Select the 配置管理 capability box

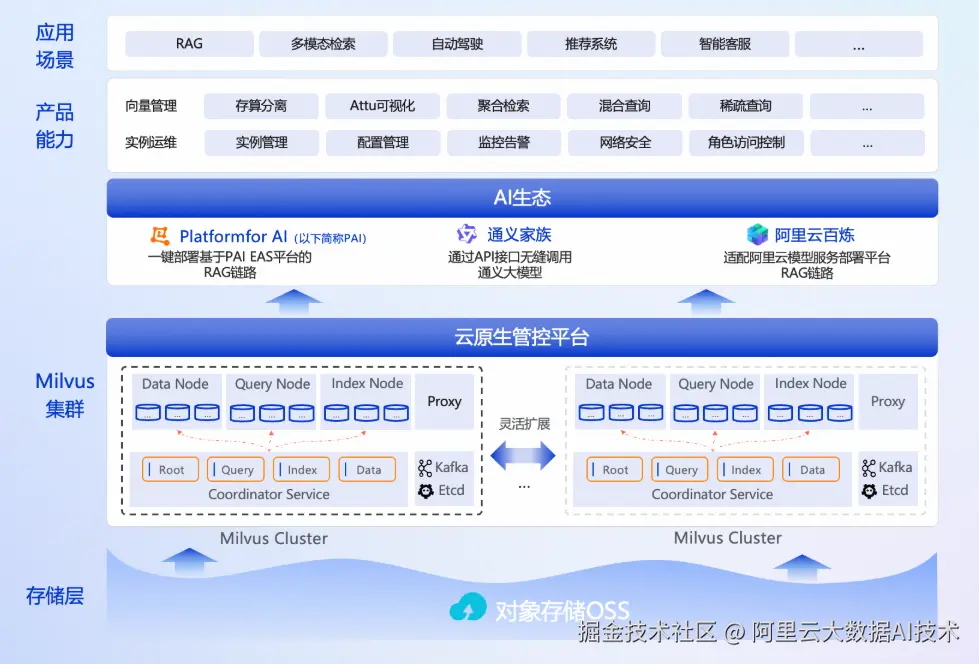click(x=383, y=142)
